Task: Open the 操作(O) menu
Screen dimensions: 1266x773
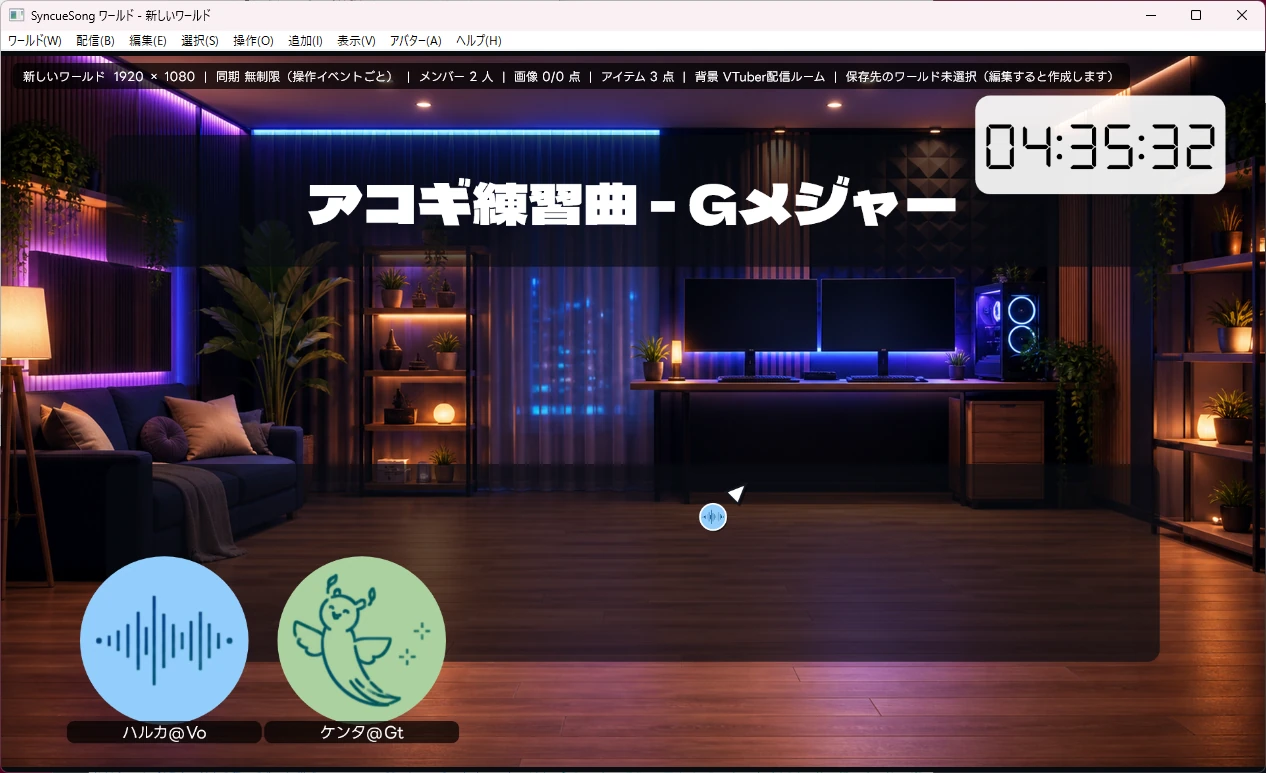Action: pyautogui.click(x=253, y=41)
